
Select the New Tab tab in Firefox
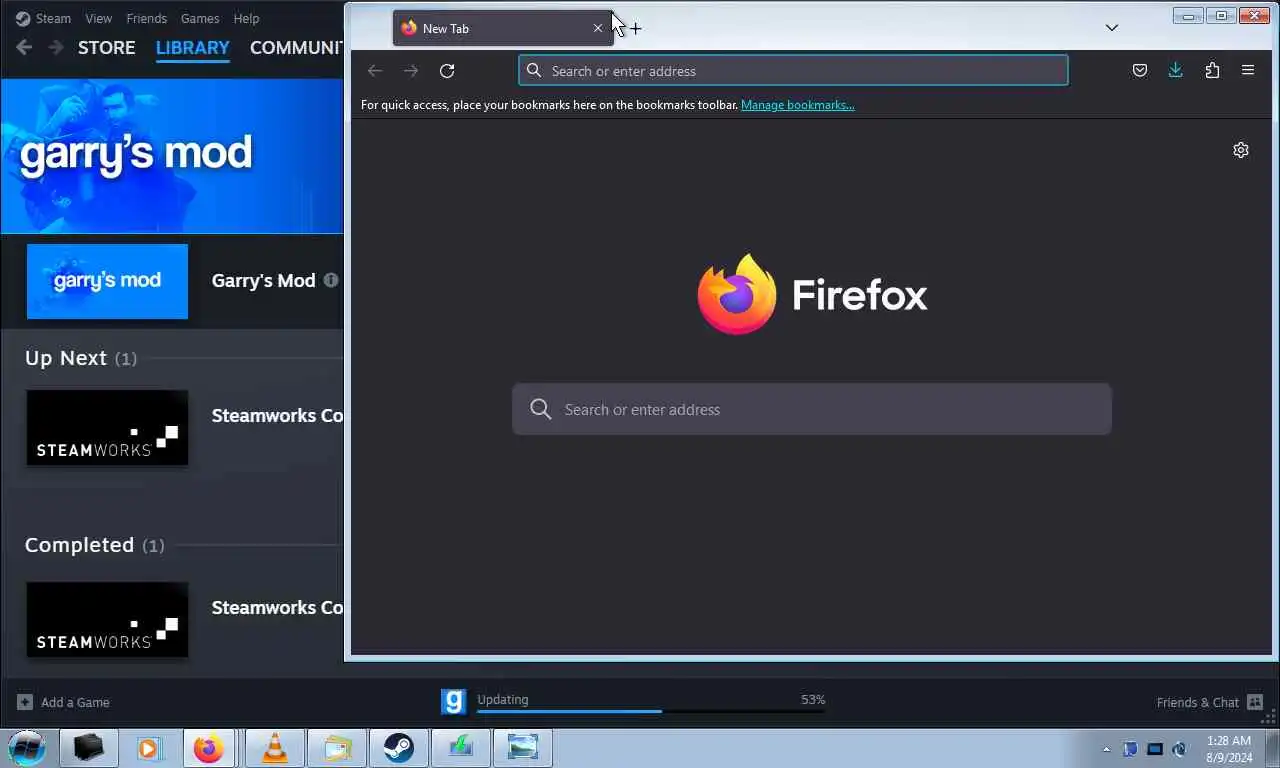click(x=503, y=28)
